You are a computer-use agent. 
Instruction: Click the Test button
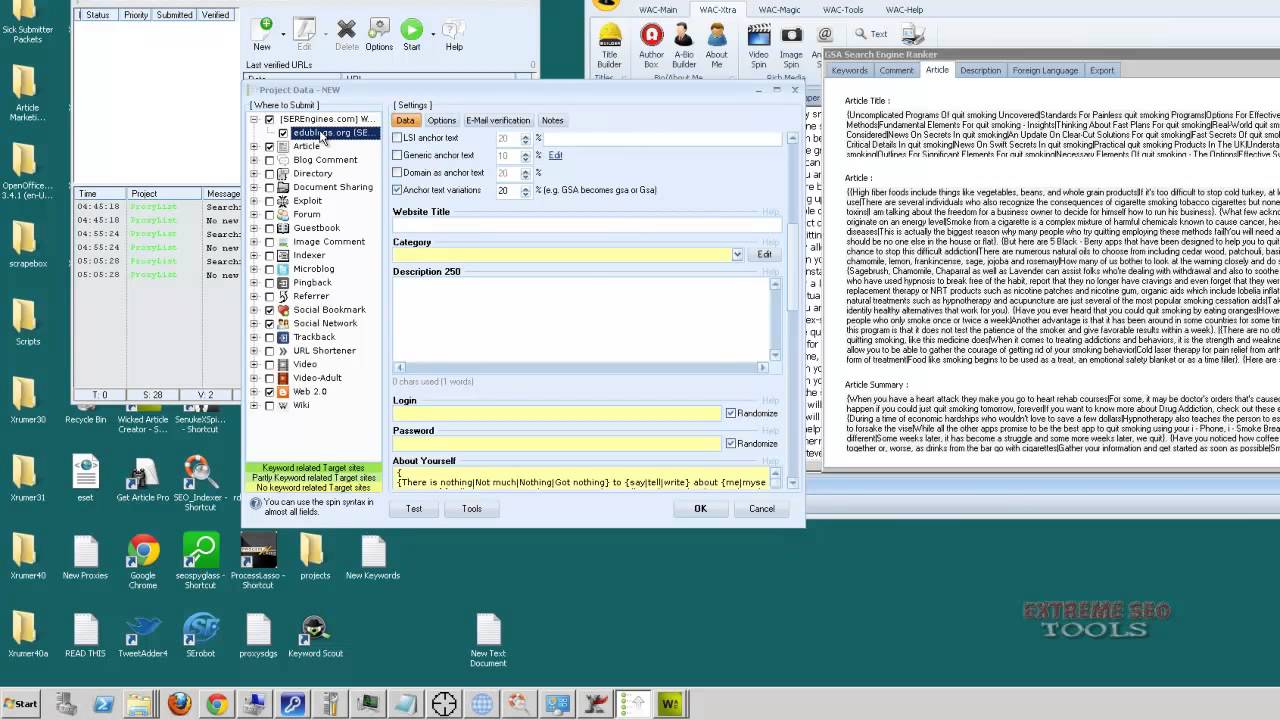(414, 509)
